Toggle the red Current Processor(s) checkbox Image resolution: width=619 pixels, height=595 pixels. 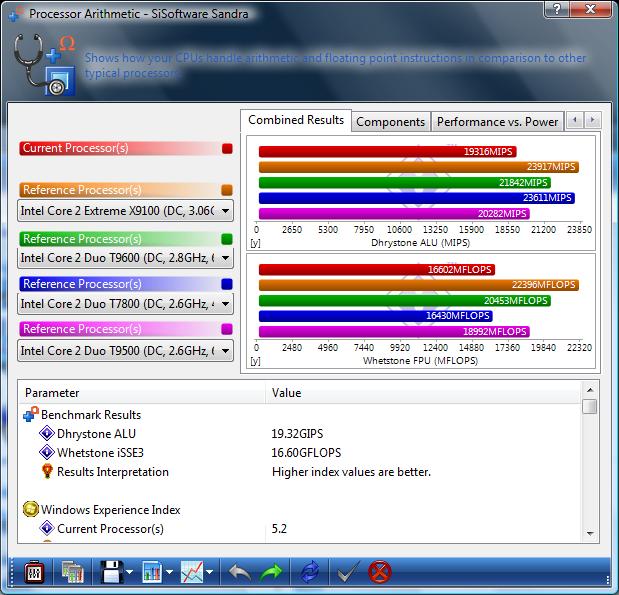[x=227, y=148]
